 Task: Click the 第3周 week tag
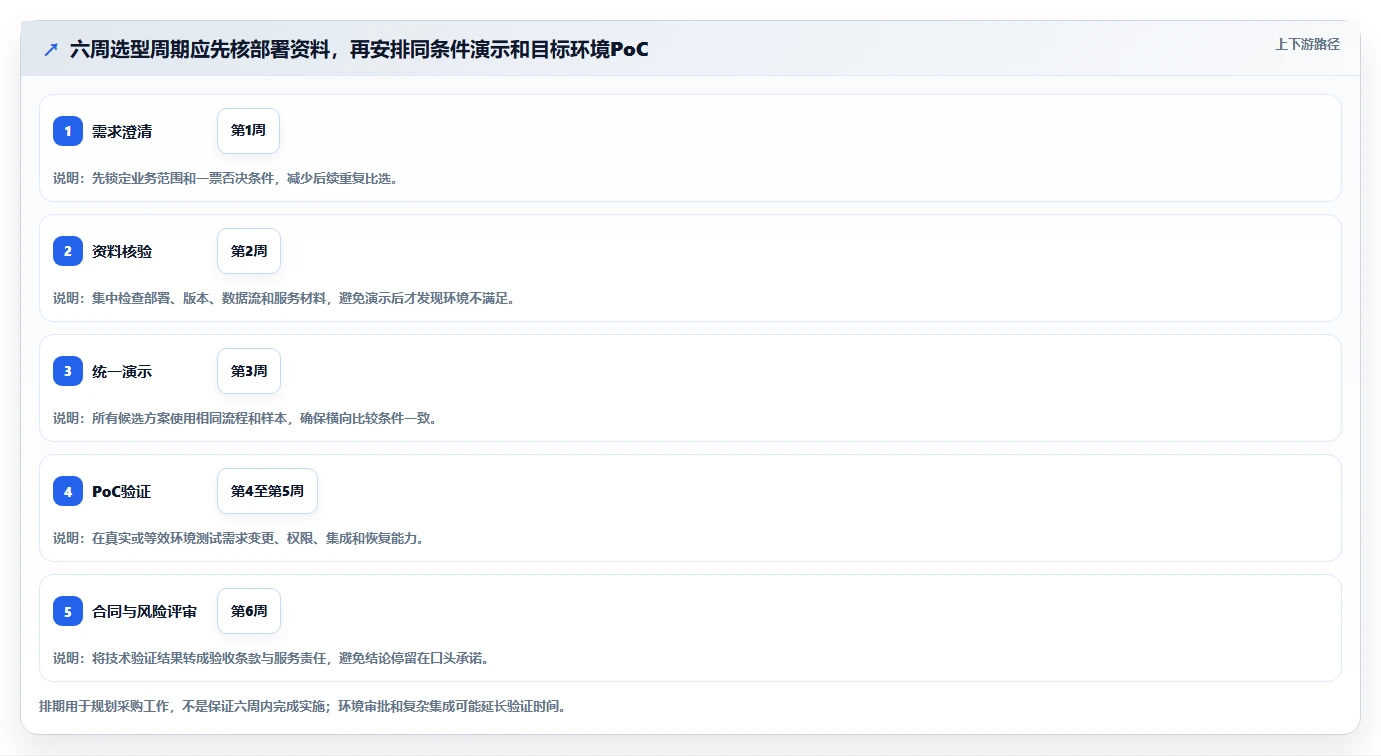click(x=249, y=371)
